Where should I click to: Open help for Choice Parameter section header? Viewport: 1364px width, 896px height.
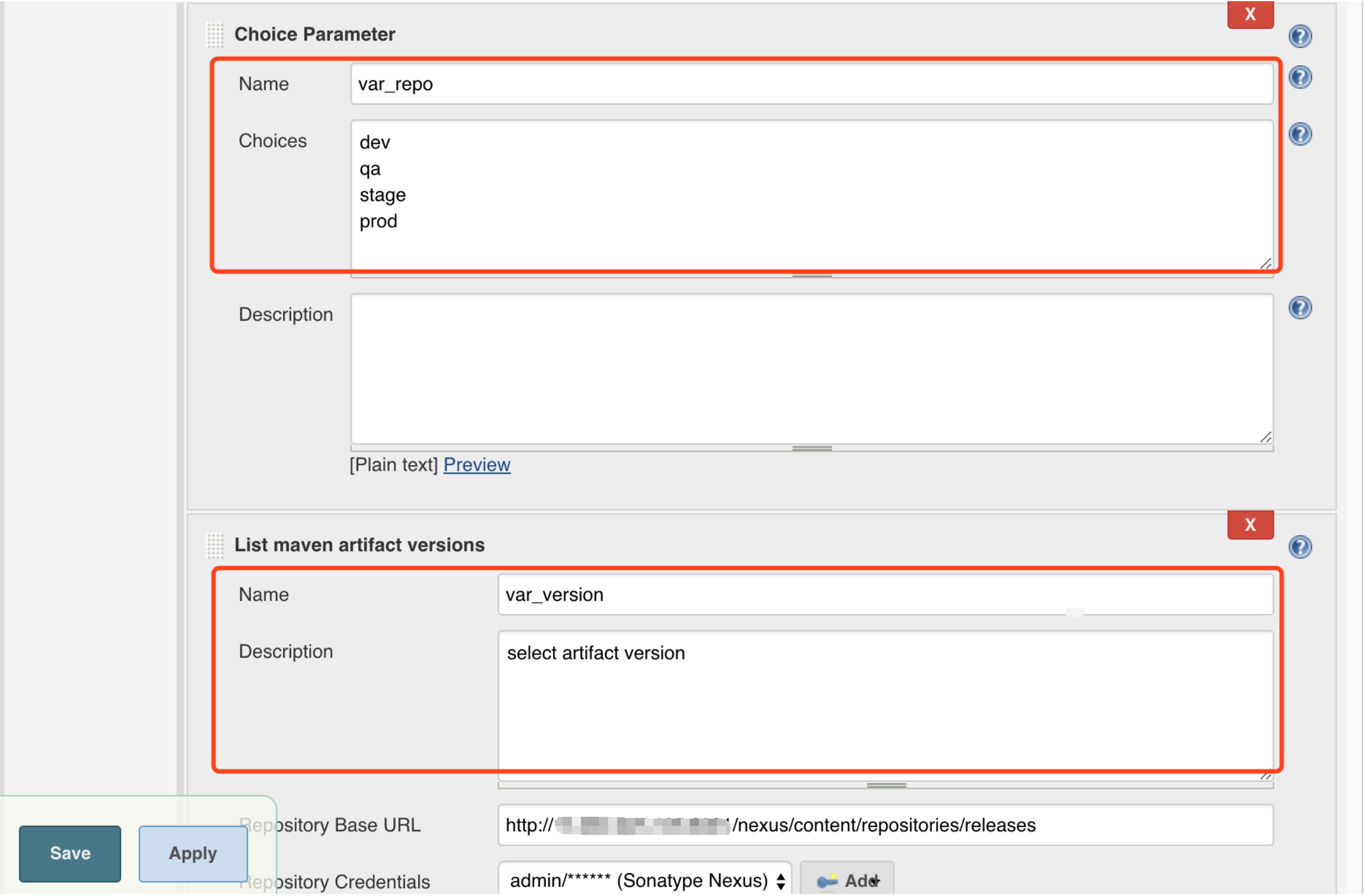point(1300,36)
